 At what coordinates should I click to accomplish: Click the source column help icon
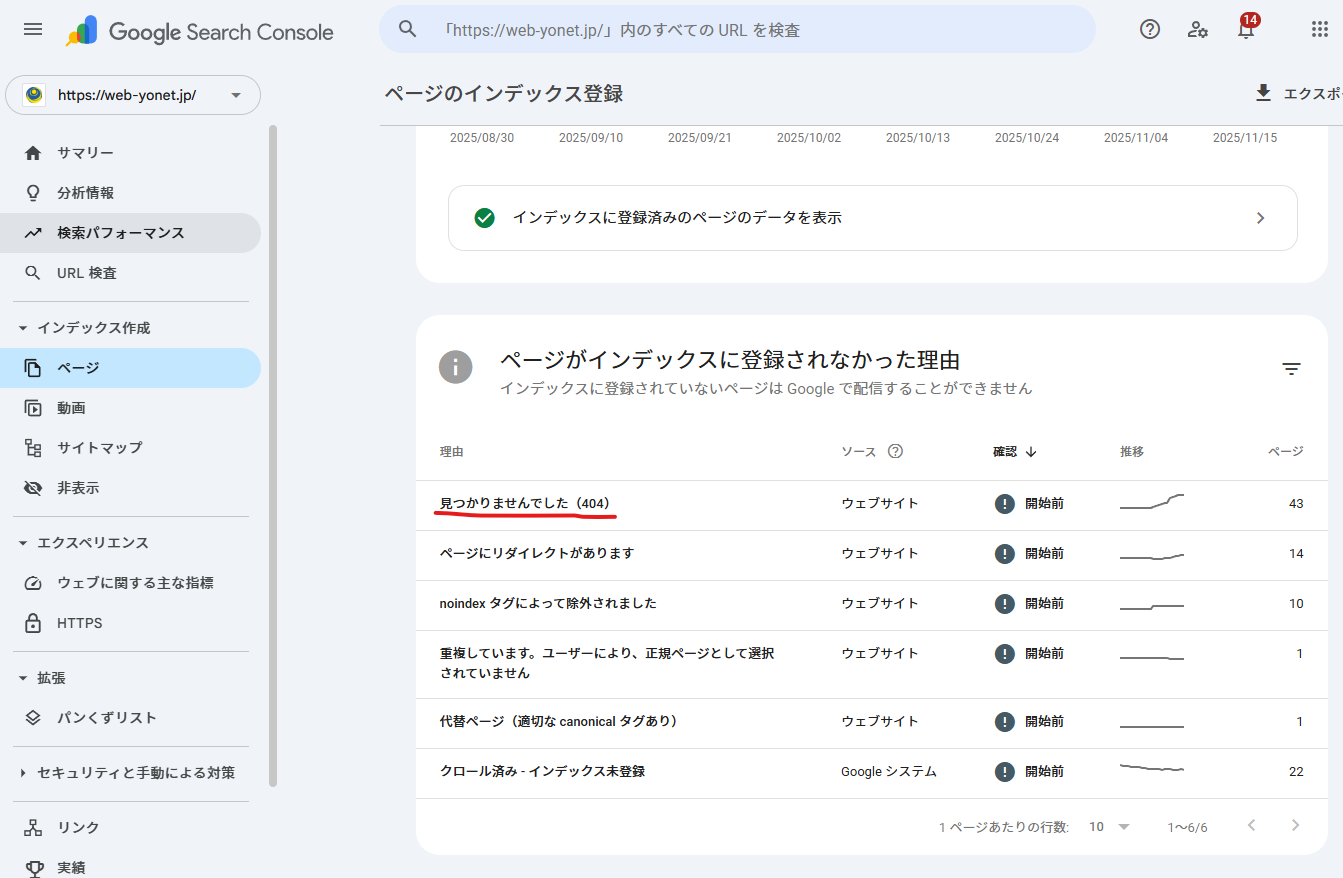(895, 451)
